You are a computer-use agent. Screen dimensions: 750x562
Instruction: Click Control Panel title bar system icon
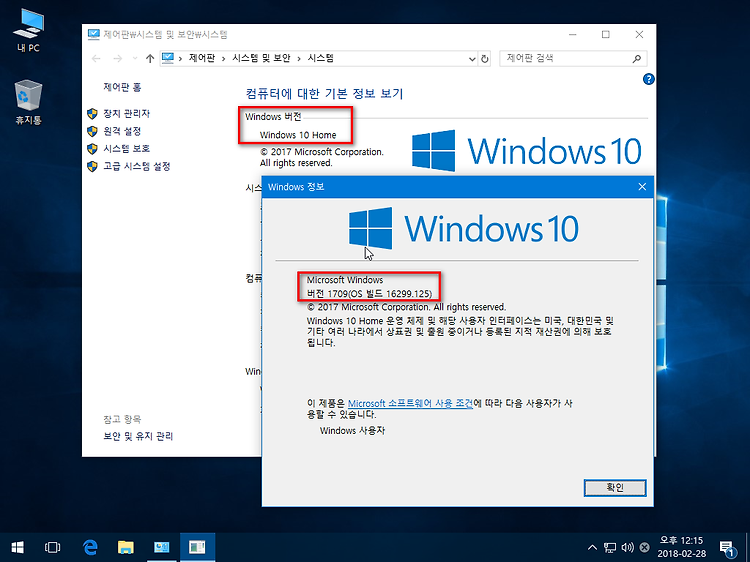coord(93,34)
